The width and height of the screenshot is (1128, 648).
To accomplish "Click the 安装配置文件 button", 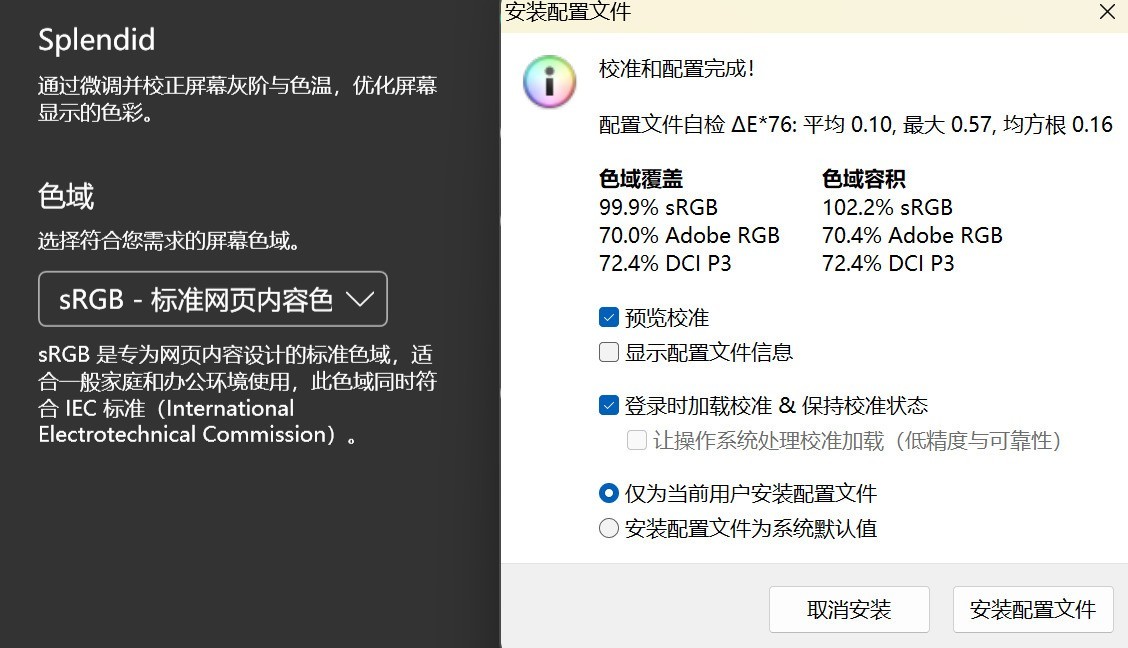I will point(1033,610).
